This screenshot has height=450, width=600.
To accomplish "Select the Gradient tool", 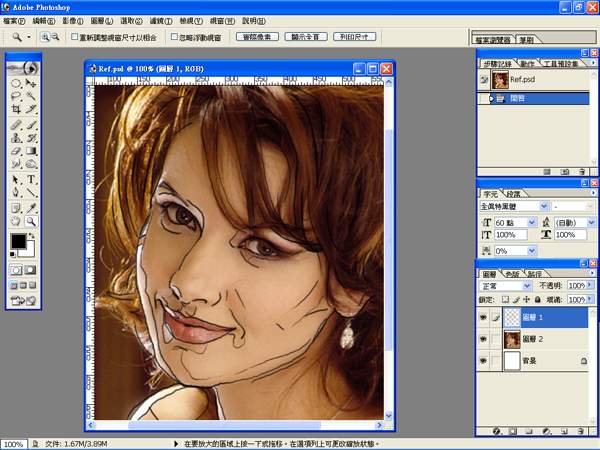I will [31, 151].
